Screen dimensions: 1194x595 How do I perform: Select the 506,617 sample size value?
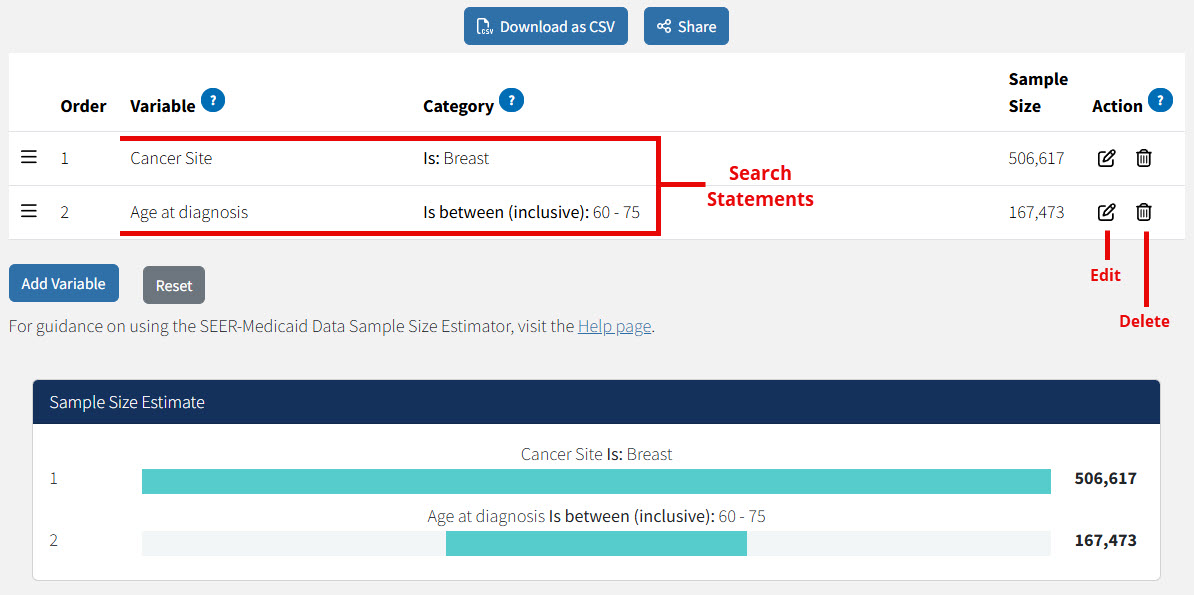coord(1103,480)
